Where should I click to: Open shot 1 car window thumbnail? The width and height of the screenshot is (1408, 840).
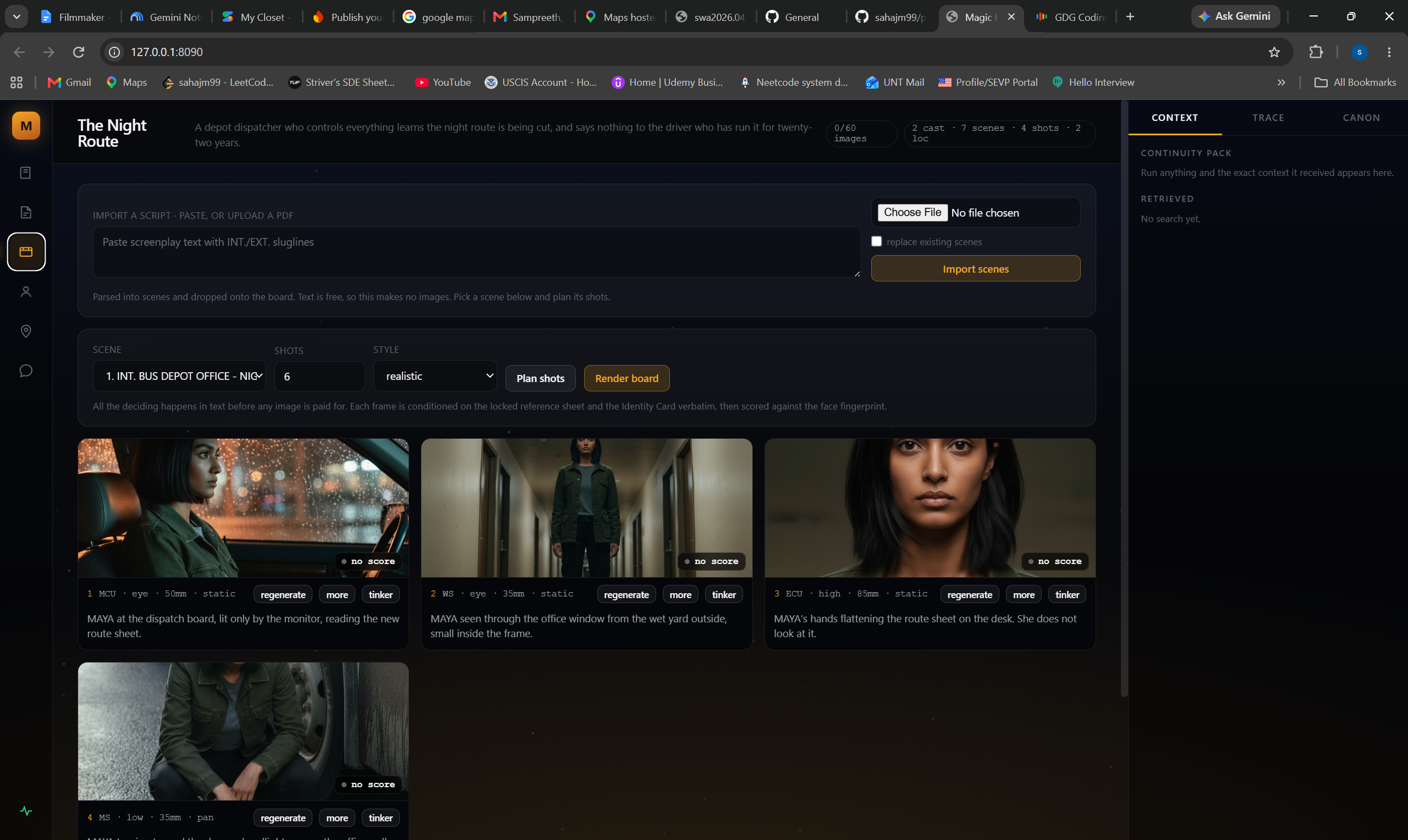coord(243,508)
